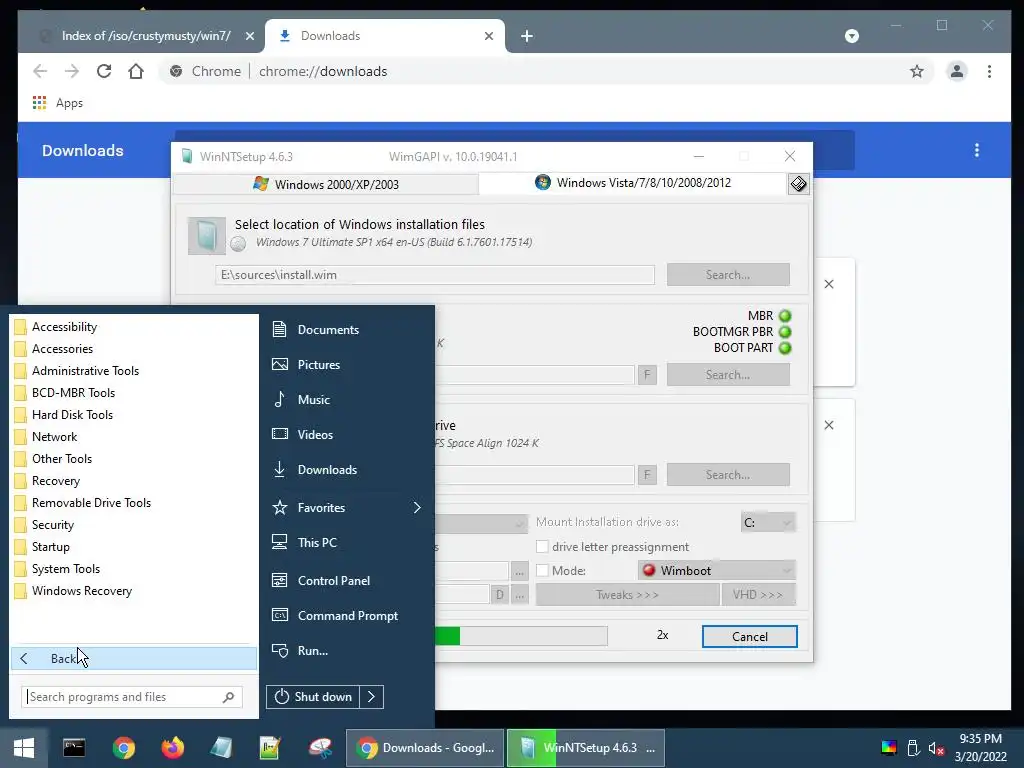Screen dimensions: 1024x768
Task: Open the Security folder
Action: click(x=52, y=525)
